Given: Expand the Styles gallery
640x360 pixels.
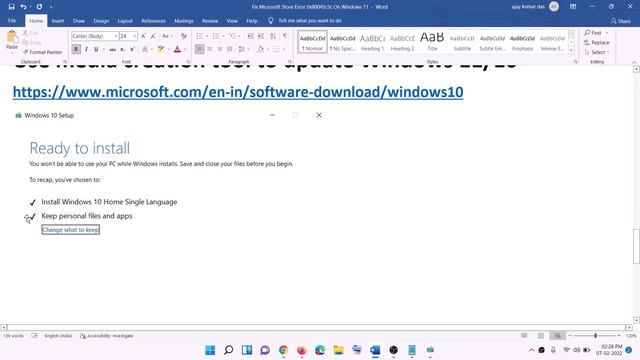Looking at the screenshot, I should pyautogui.click(x=571, y=50).
